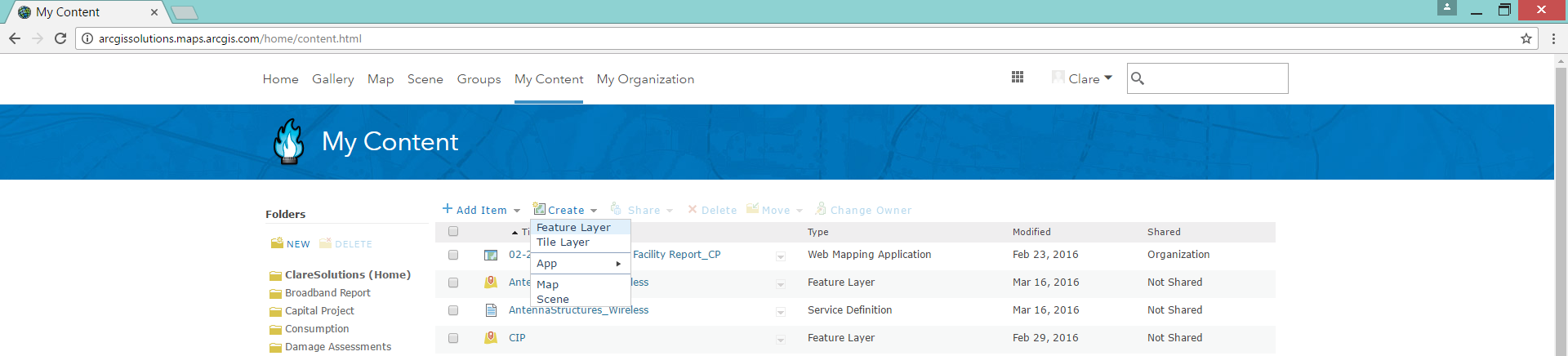This screenshot has width=1568, height=356.
Task: Click the plus icon for Add Item
Action: point(448,209)
